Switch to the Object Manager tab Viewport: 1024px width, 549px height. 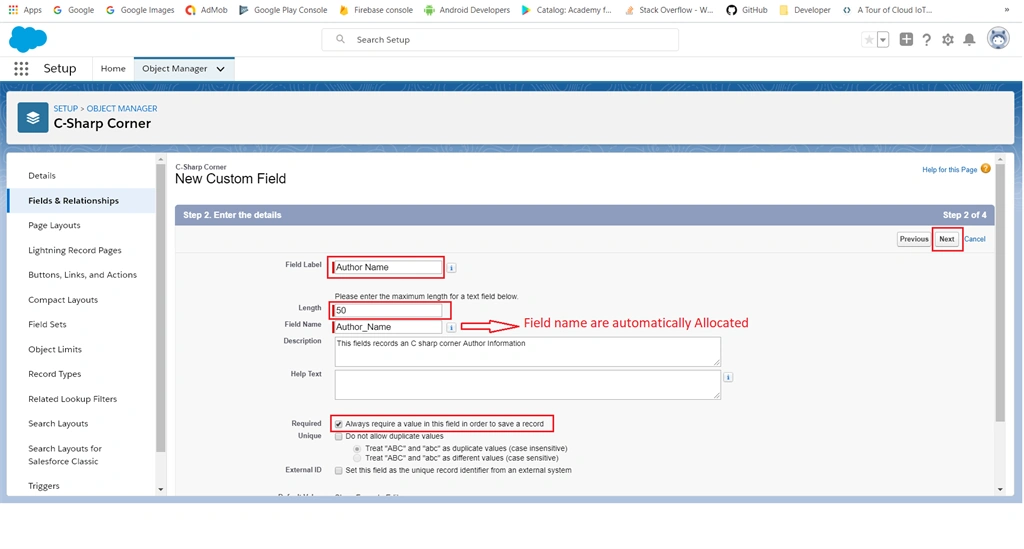tap(174, 69)
